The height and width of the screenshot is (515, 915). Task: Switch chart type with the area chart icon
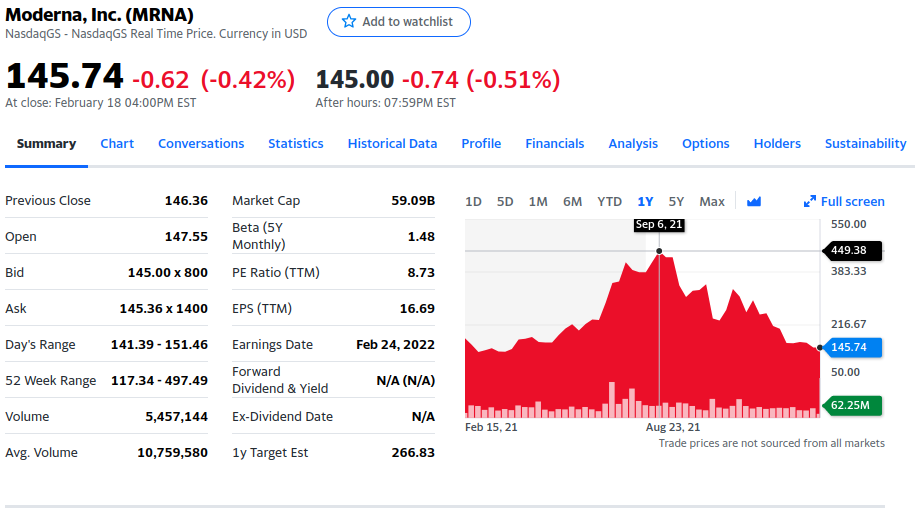[754, 201]
